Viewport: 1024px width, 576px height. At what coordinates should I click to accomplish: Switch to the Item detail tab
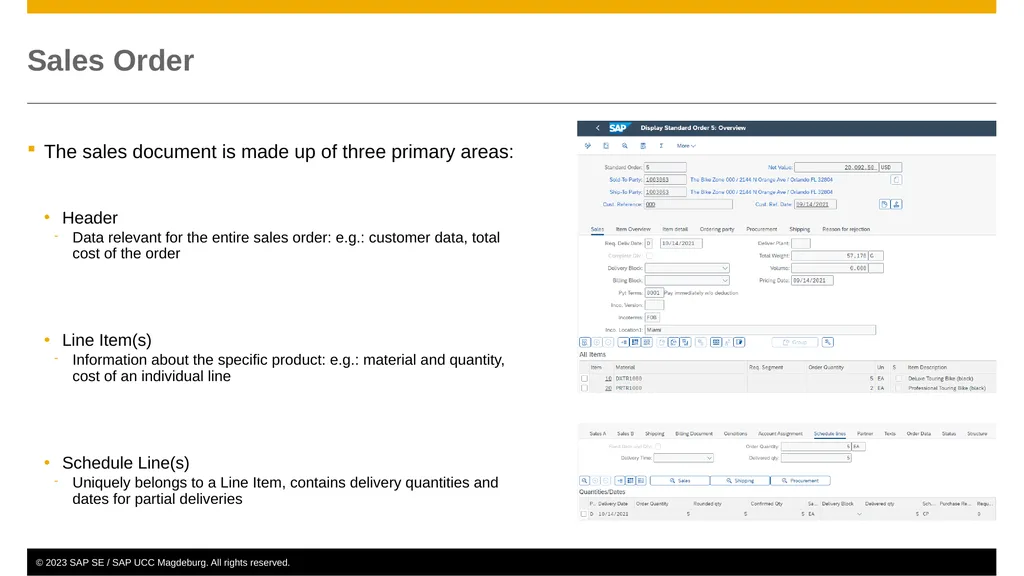[x=675, y=229]
